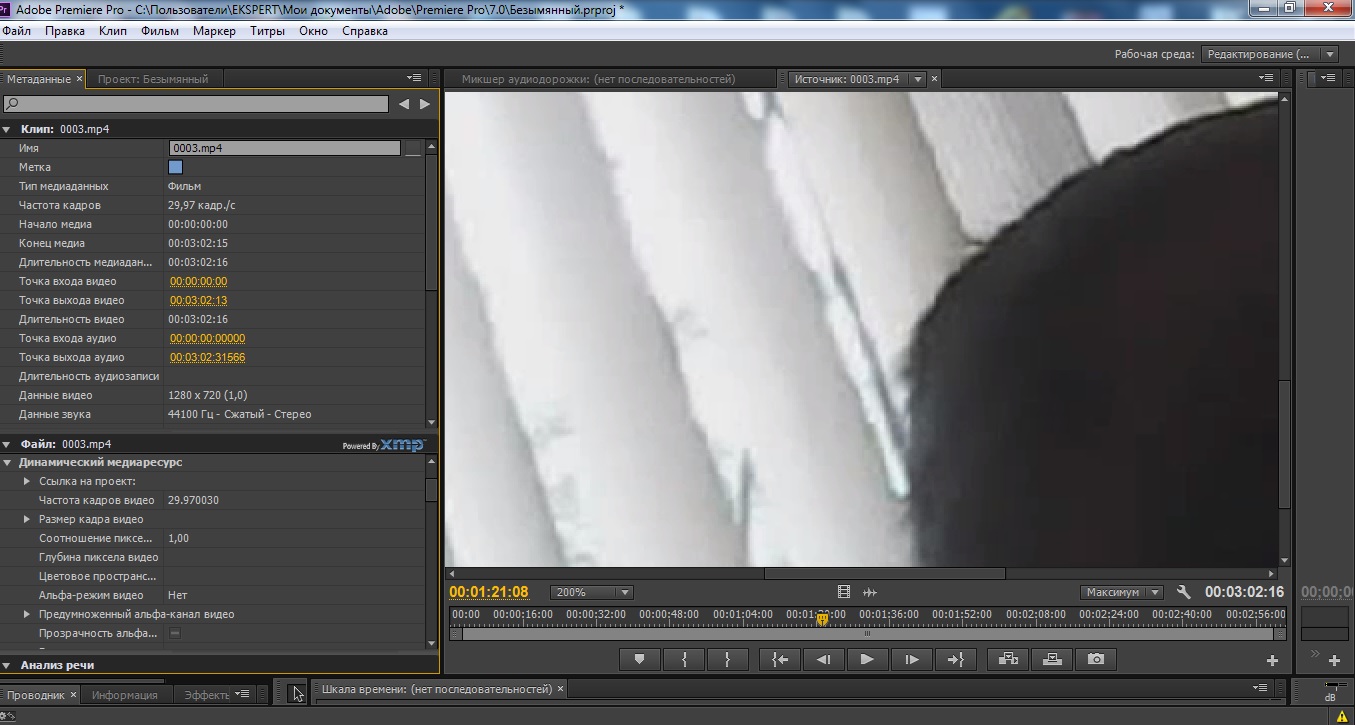Expand the Ссылка на проект row

pos(27,481)
